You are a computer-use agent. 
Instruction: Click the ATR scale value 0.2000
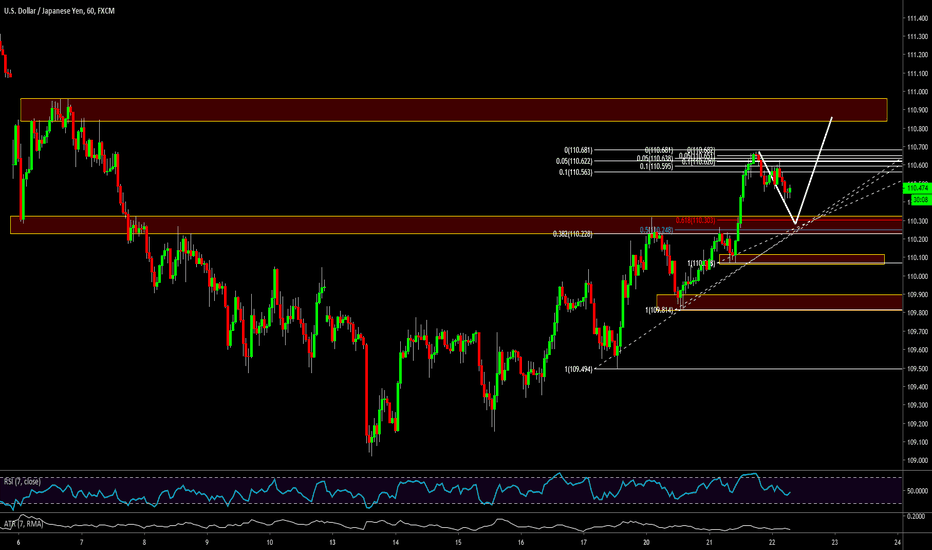[918, 517]
